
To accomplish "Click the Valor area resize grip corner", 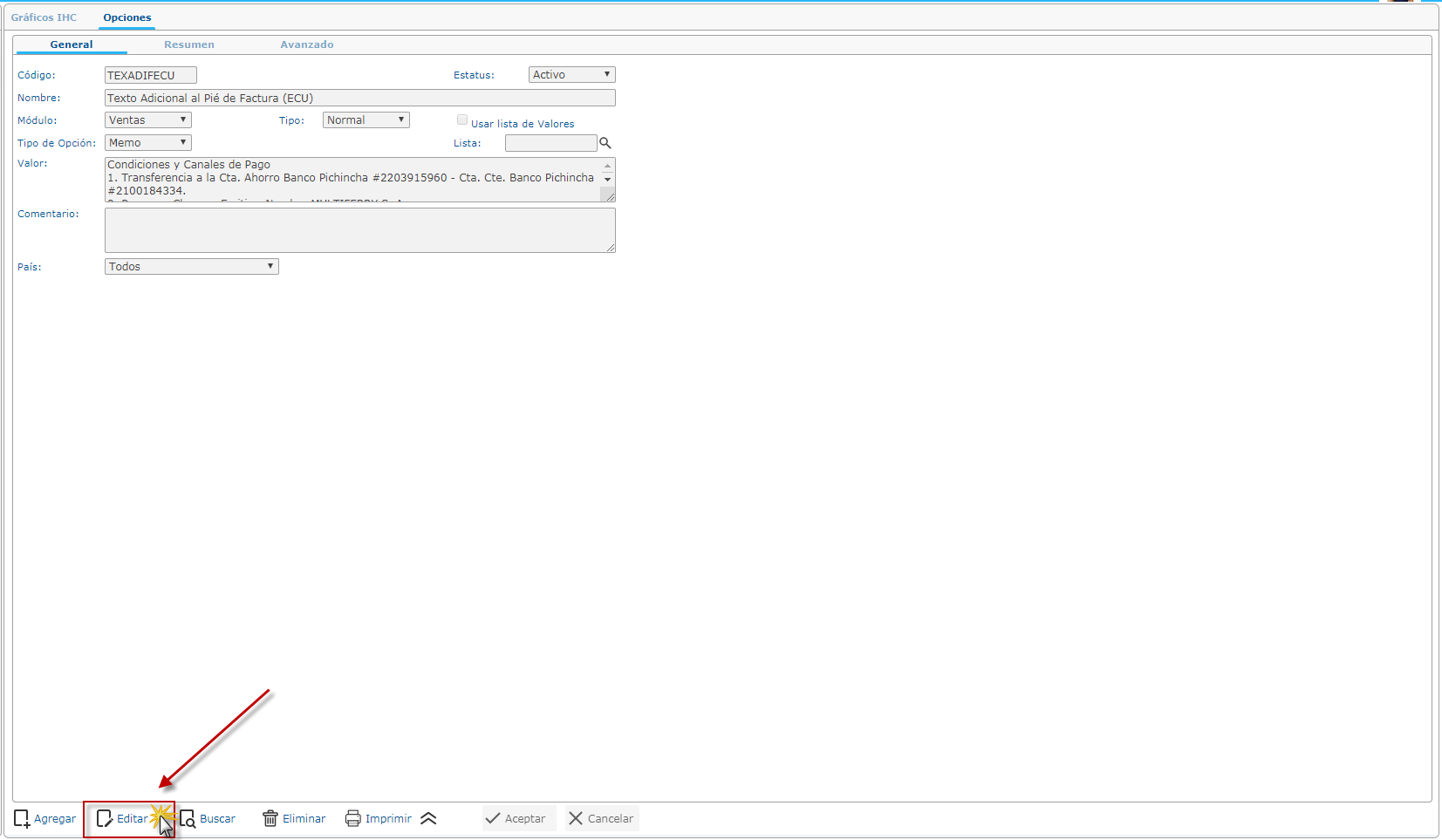I will point(611,197).
